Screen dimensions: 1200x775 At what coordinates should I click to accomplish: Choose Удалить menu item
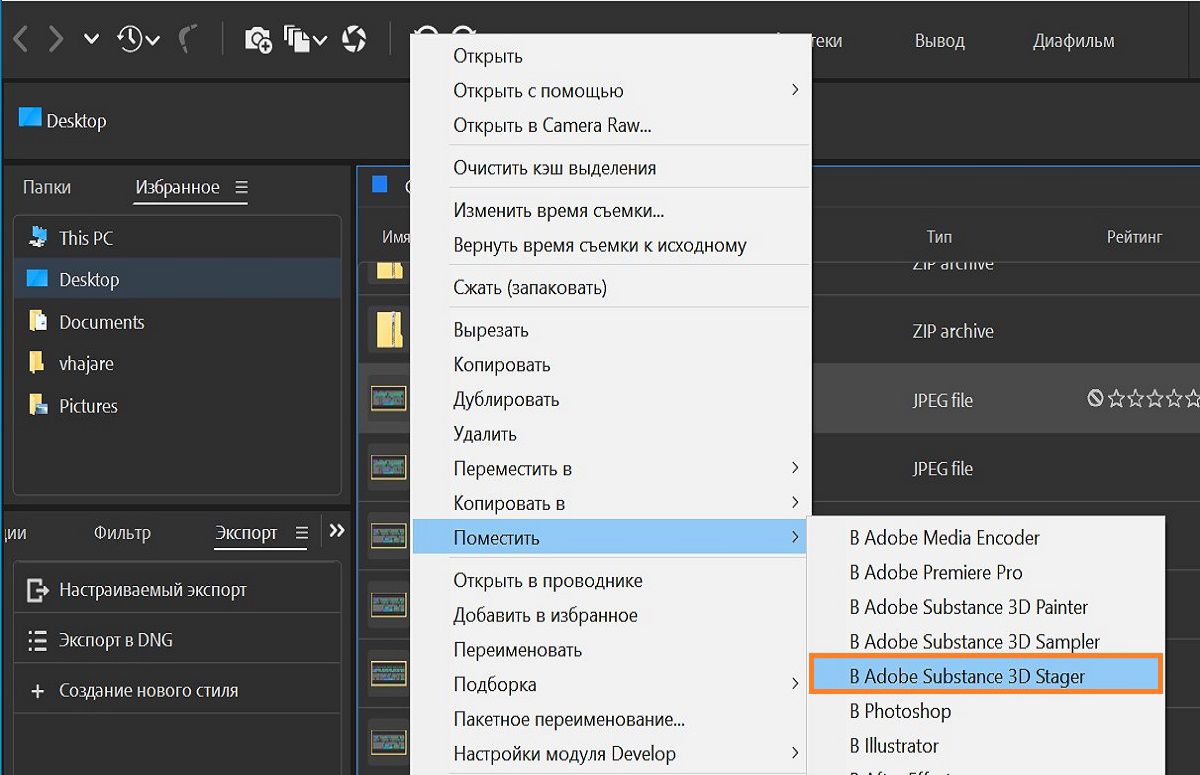coord(609,434)
